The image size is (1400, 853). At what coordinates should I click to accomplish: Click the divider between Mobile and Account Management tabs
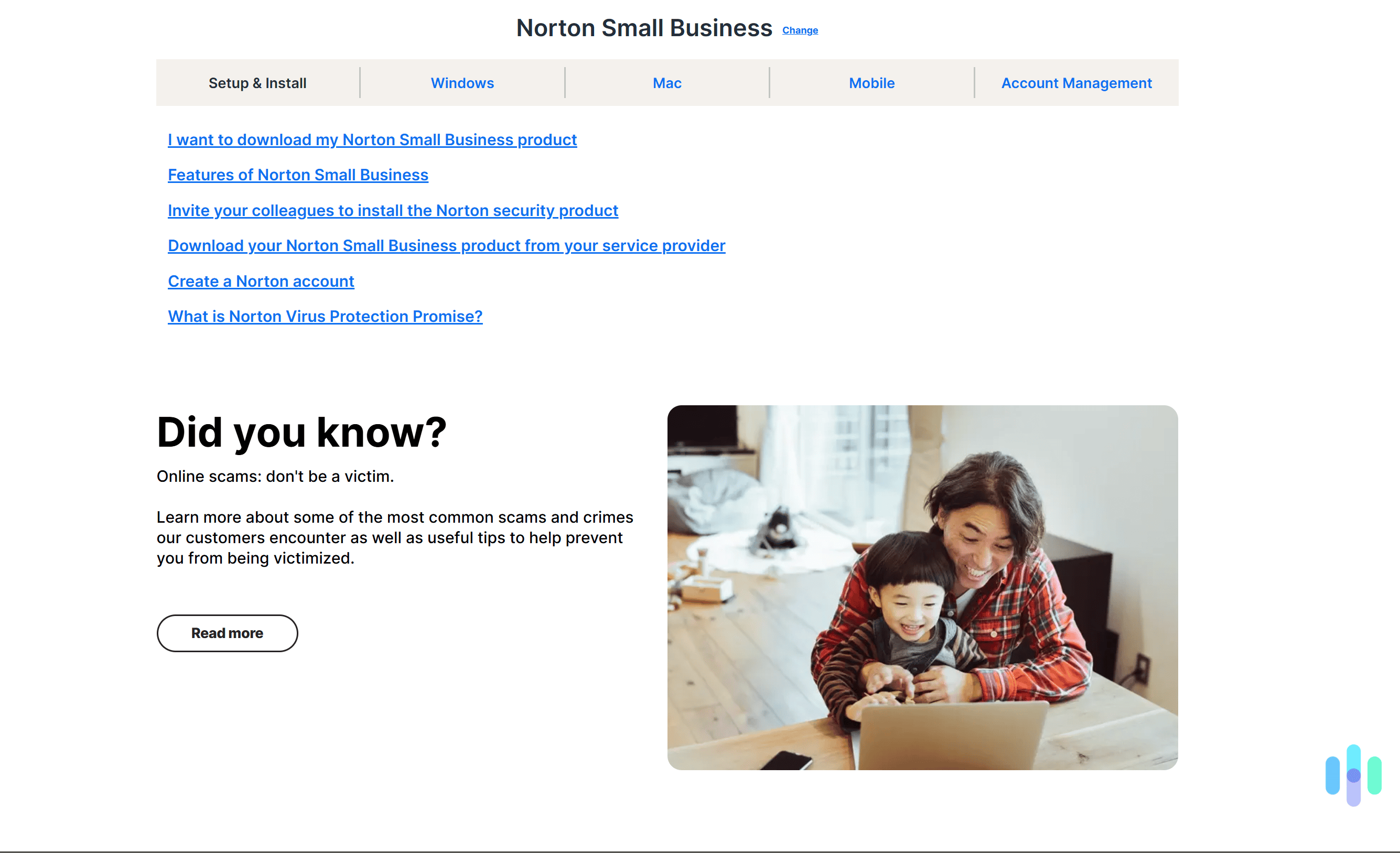tap(974, 83)
